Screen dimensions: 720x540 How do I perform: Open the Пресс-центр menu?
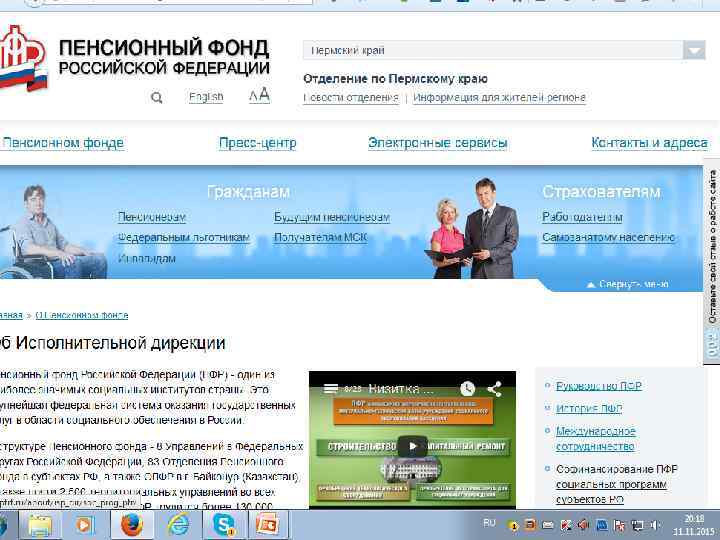pos(258,143)
